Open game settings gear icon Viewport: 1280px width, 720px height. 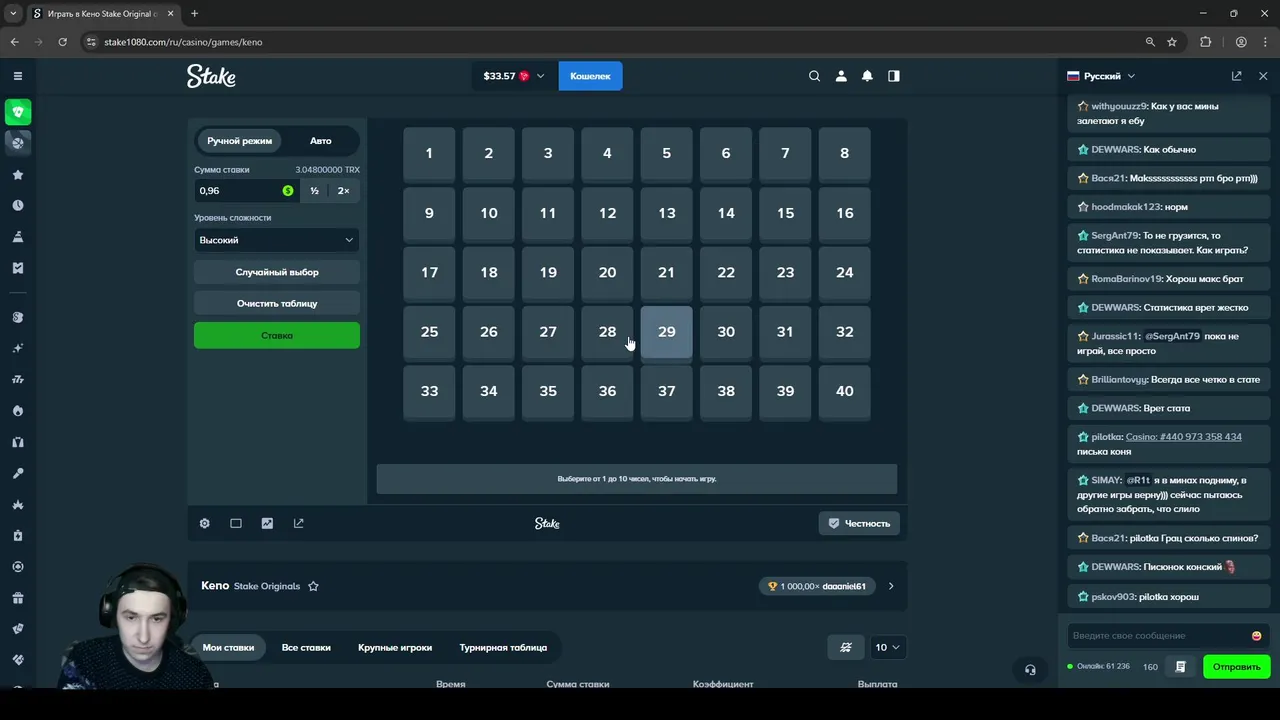tap(205, 523)
